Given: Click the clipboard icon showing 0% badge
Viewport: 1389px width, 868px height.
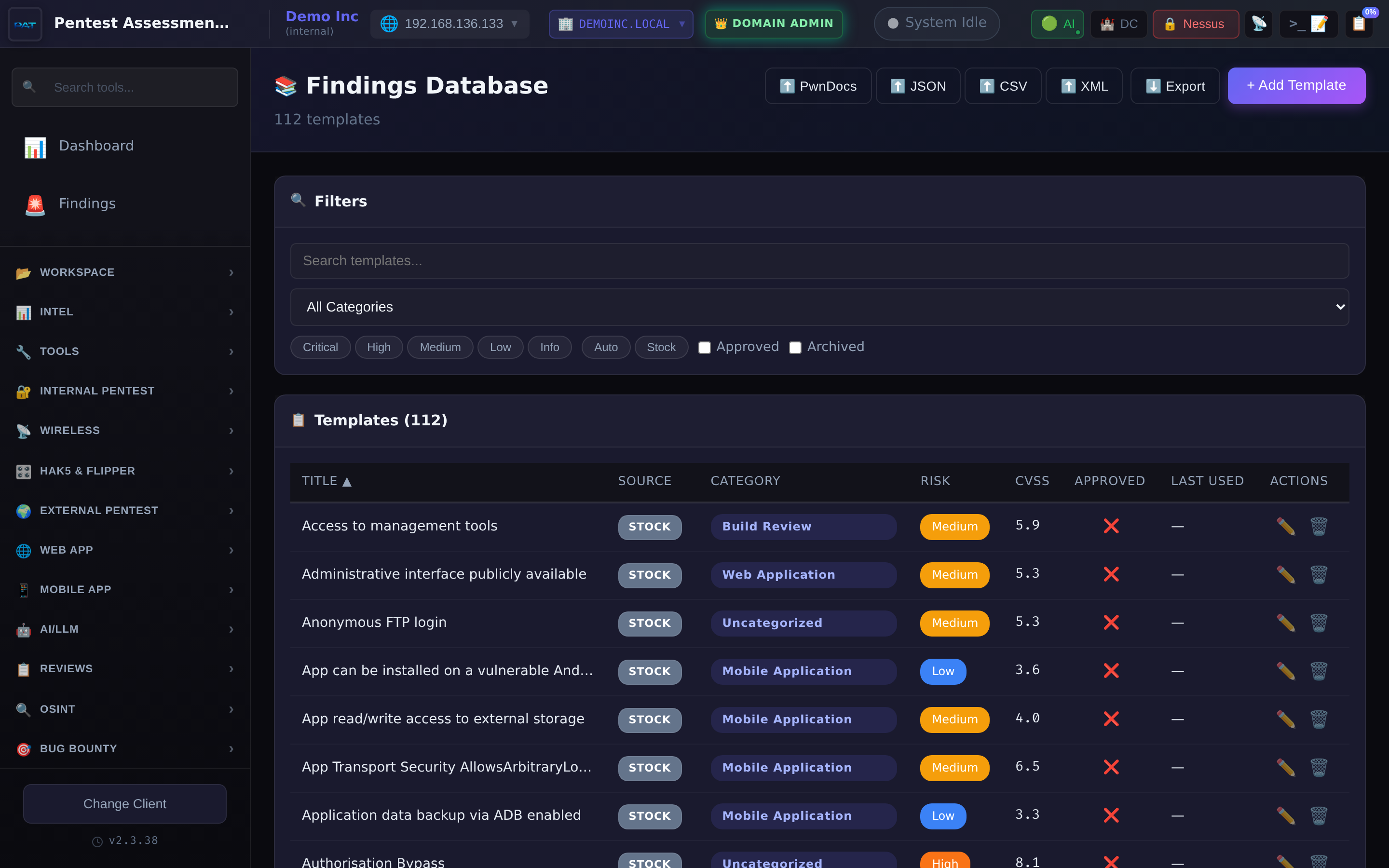Looking at the screenshot, I should (1359, 24).
